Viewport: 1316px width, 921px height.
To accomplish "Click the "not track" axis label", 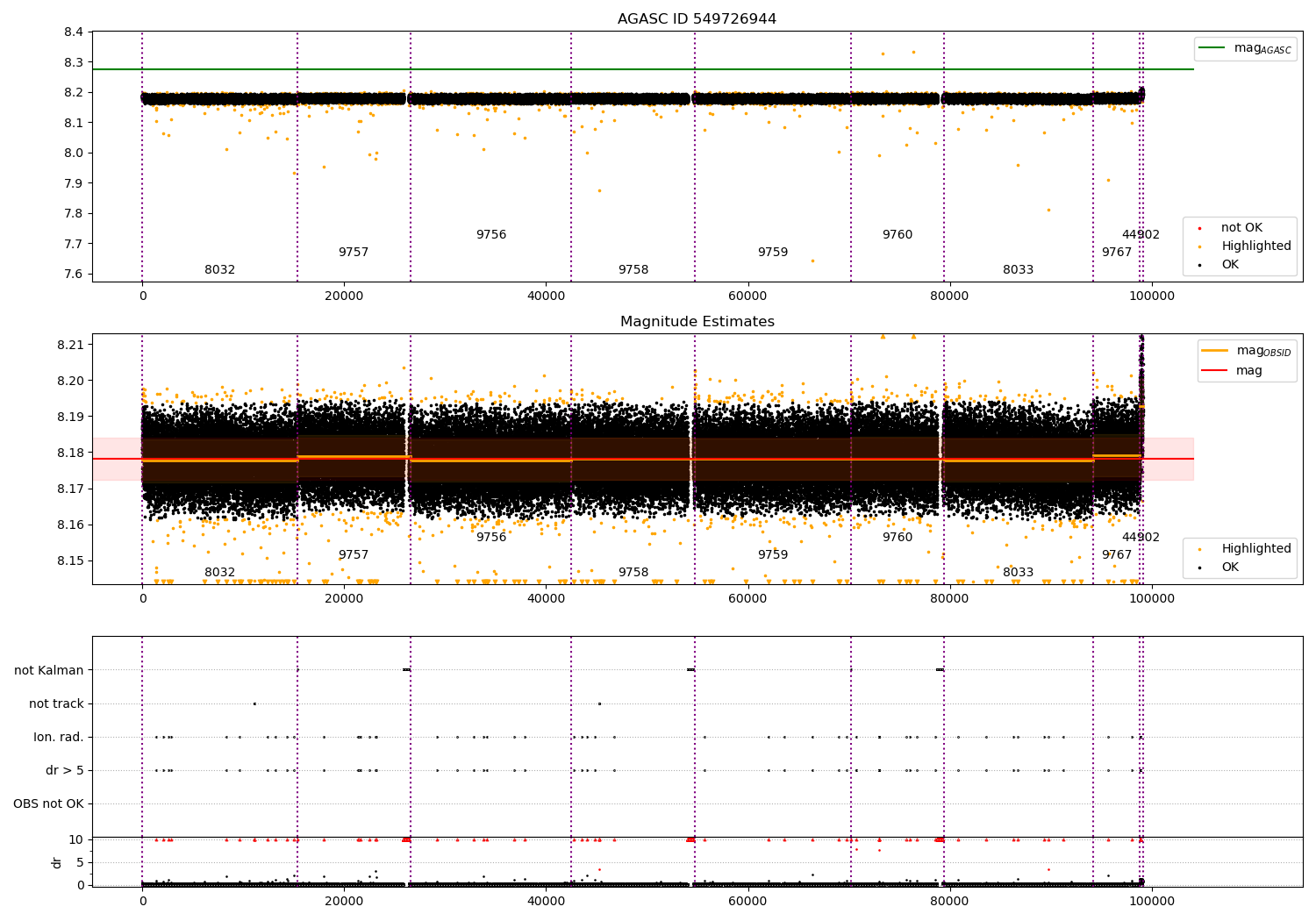I will [x=56, y=704].
